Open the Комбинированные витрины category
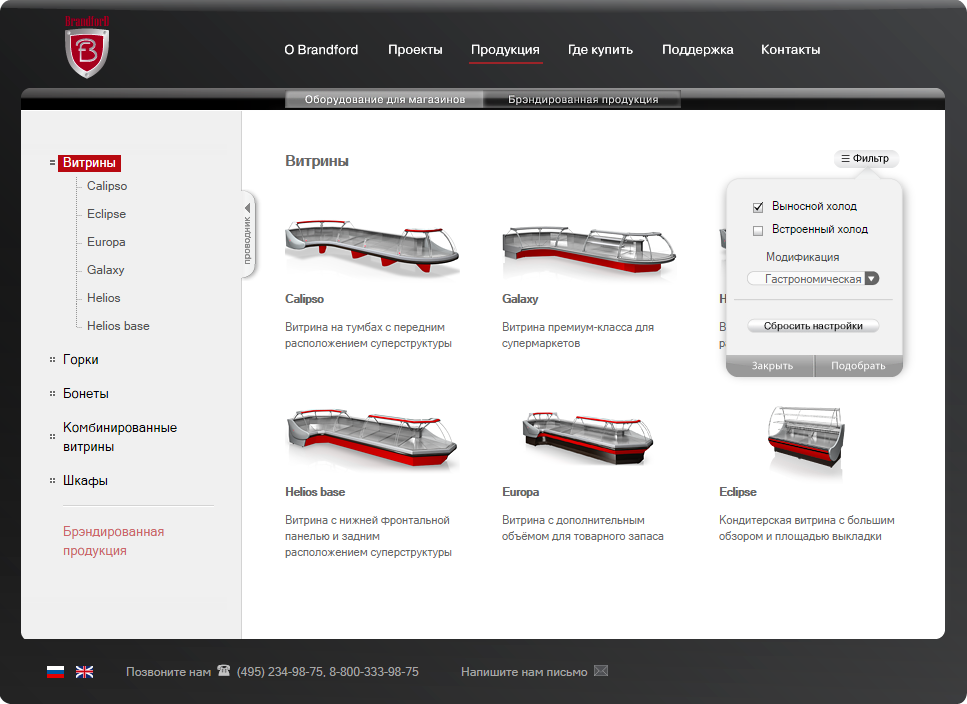The image size is (967, 704). click(x=120, y=436)
